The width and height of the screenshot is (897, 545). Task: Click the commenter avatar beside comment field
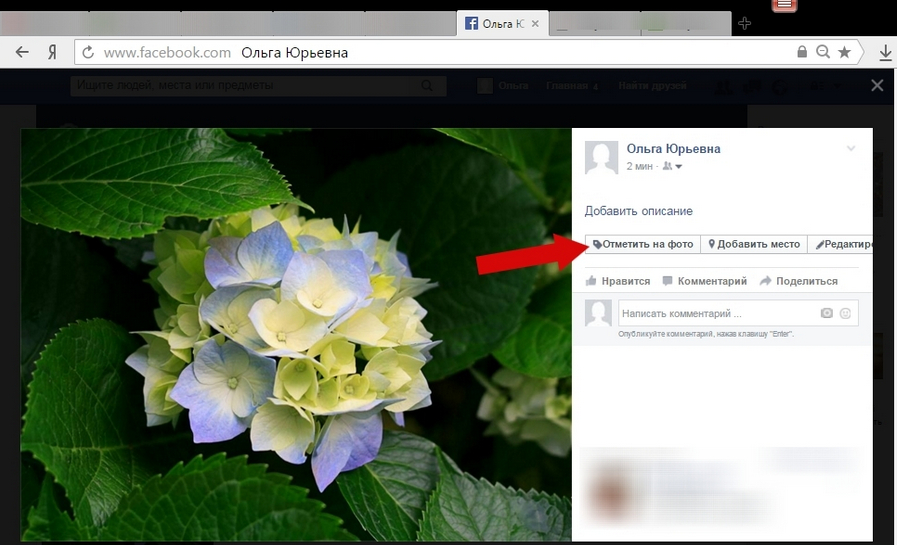(x=598, y=313)
